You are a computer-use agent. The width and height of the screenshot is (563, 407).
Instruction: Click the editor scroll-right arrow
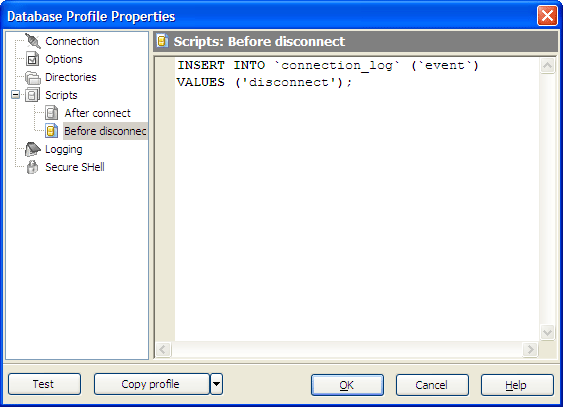tap(530, 349)
